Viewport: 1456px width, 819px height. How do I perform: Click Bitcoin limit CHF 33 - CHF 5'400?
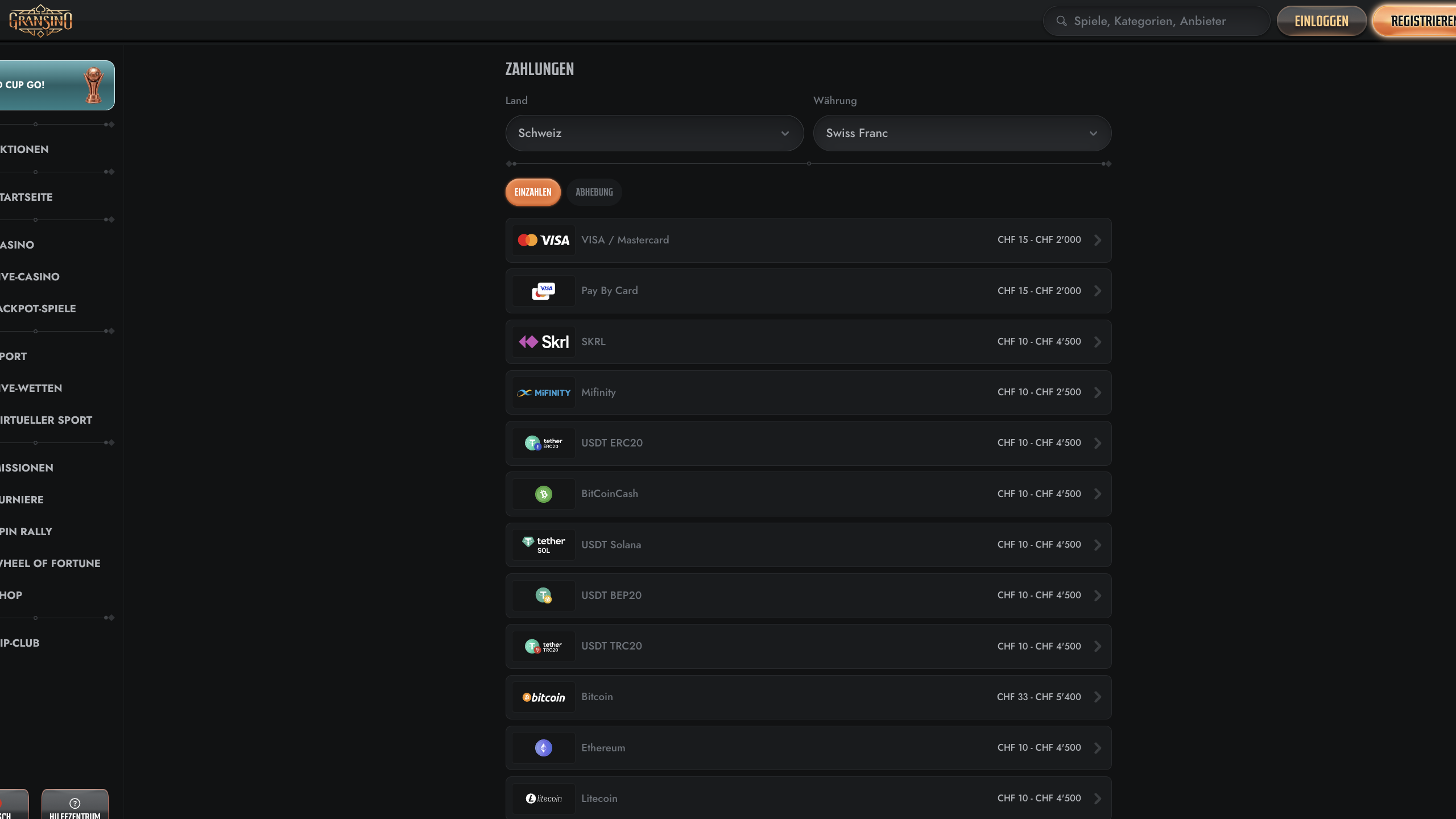click(1039, 697)
